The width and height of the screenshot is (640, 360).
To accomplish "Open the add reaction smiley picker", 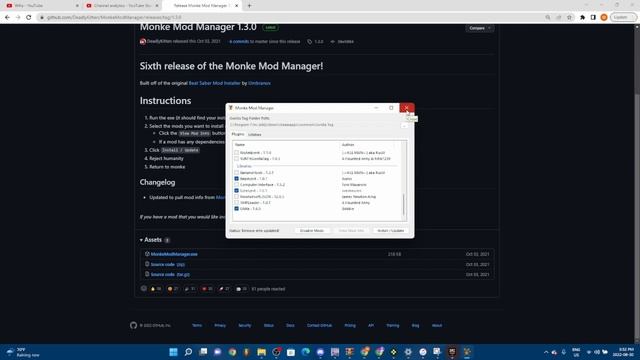I will (144, 289).
